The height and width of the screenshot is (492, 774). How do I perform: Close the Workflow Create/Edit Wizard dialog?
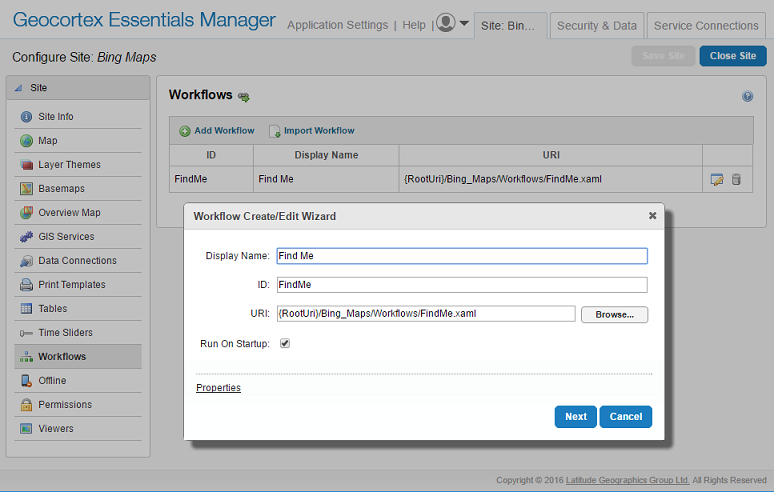click(652, 216)
